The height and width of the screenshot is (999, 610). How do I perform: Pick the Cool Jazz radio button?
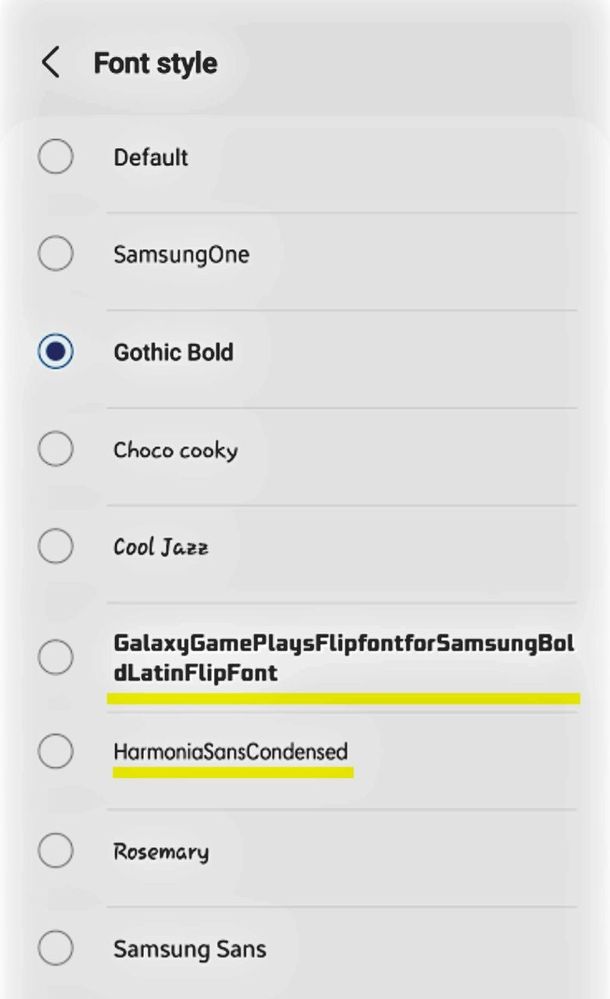point(55,546)
